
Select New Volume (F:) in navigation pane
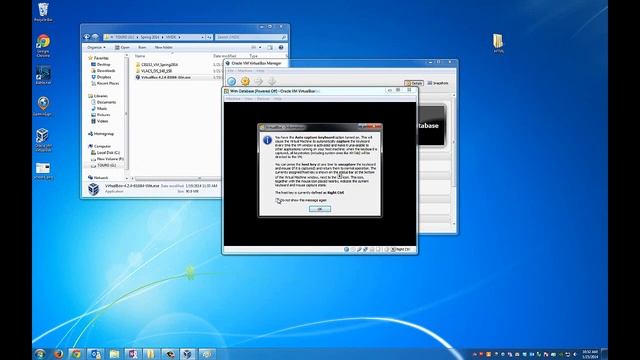(107, 159)
